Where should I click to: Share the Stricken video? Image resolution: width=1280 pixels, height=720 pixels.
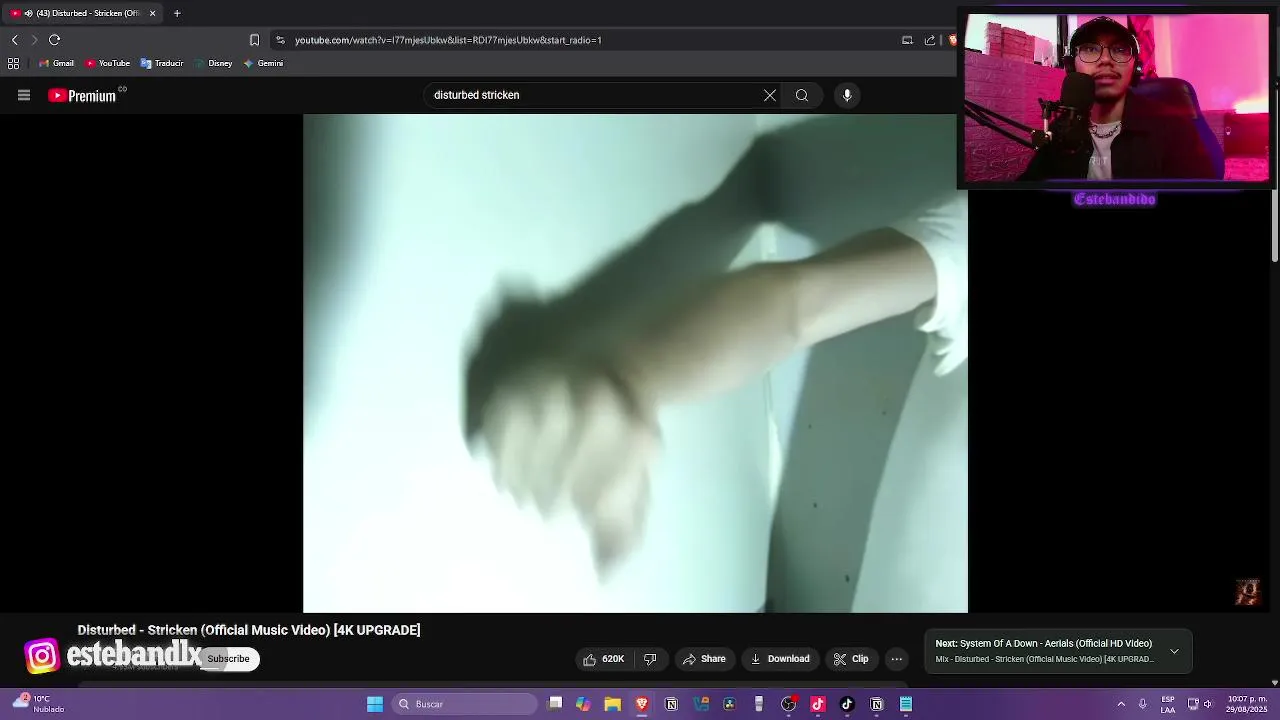coord(704,659)
